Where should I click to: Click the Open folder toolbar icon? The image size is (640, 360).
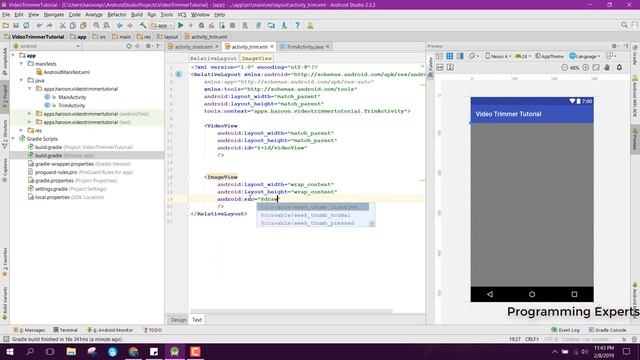(x=6, y=25)
